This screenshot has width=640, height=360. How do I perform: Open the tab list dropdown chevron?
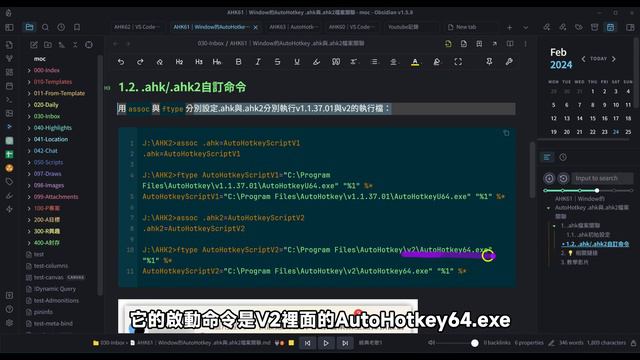coord(526,27)
